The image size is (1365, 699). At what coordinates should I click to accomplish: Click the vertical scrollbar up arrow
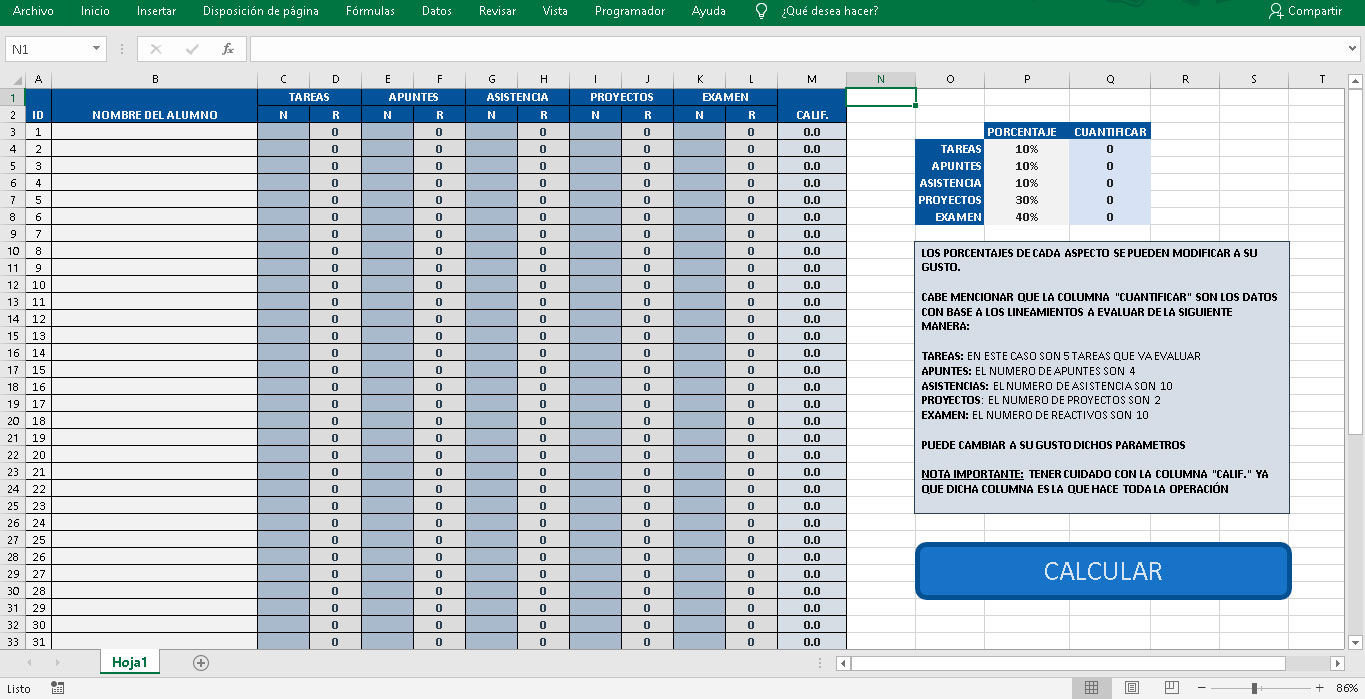click(x=1356, y=80)
